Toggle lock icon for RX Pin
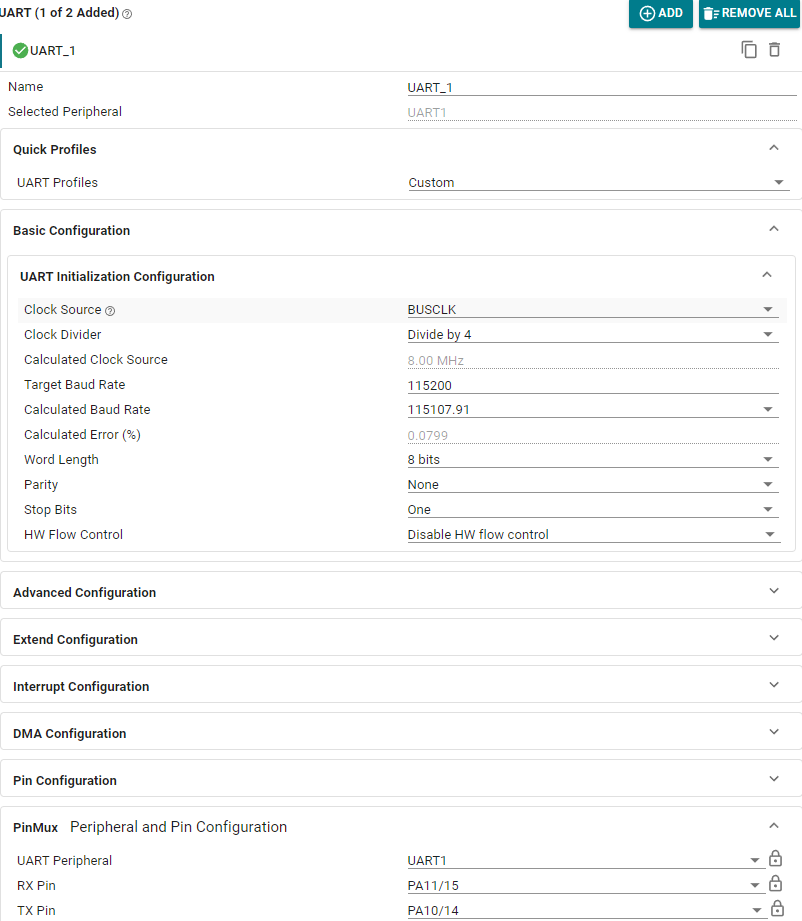Viewport: 802px width, 921px height. pyautogui.click(x=775, y=884)
